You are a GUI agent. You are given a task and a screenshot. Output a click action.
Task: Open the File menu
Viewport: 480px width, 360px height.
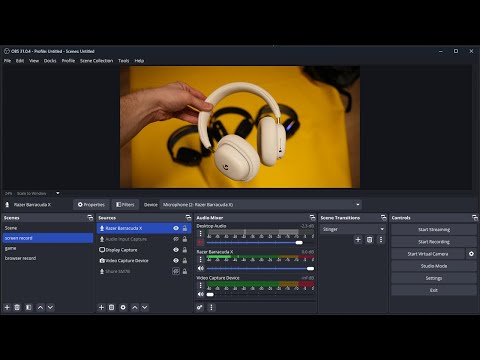[7, 61]
